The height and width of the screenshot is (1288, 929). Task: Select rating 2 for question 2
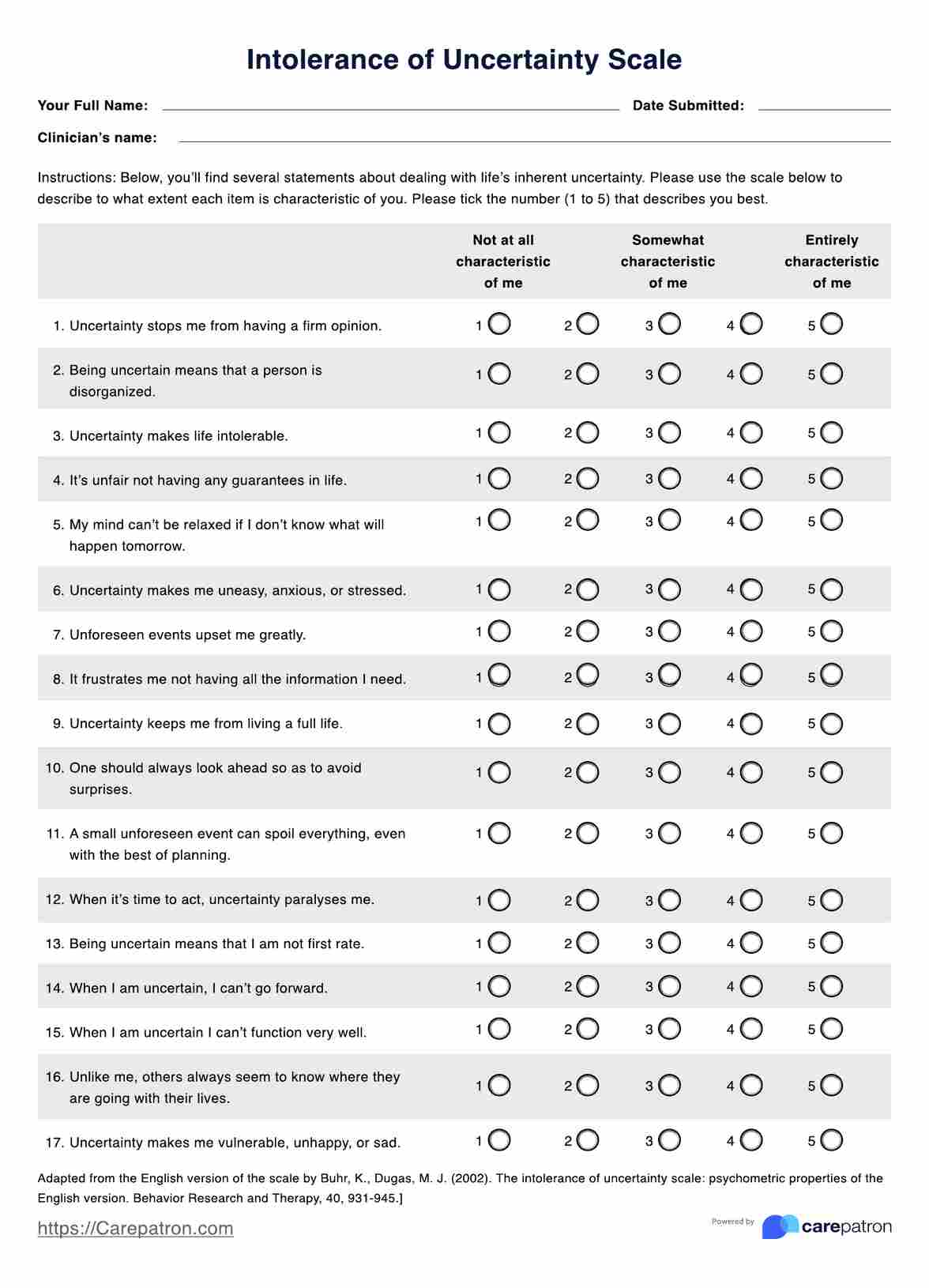point(588,374)
